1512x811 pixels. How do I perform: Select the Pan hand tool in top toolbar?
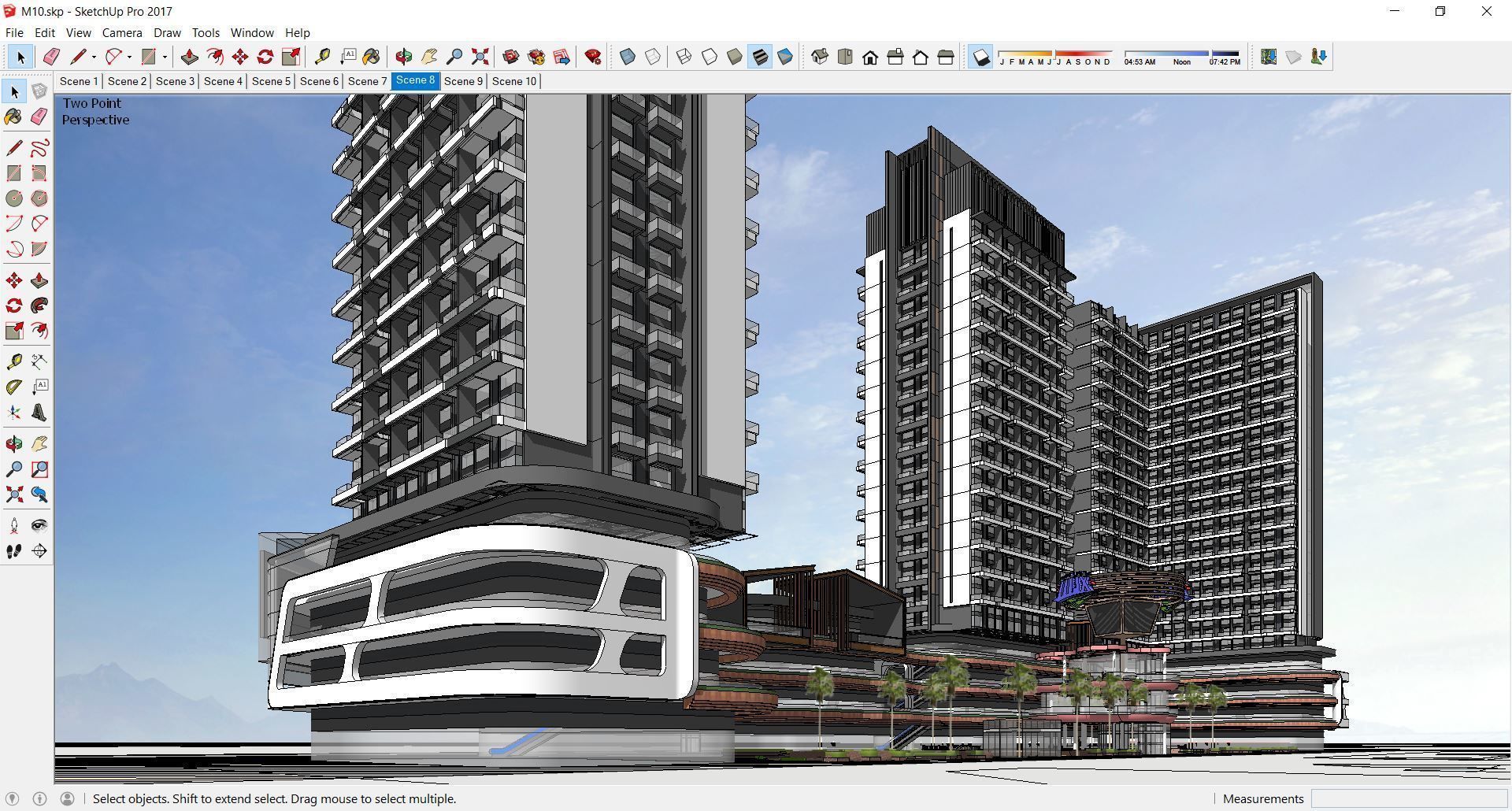[x=429, y=57]
